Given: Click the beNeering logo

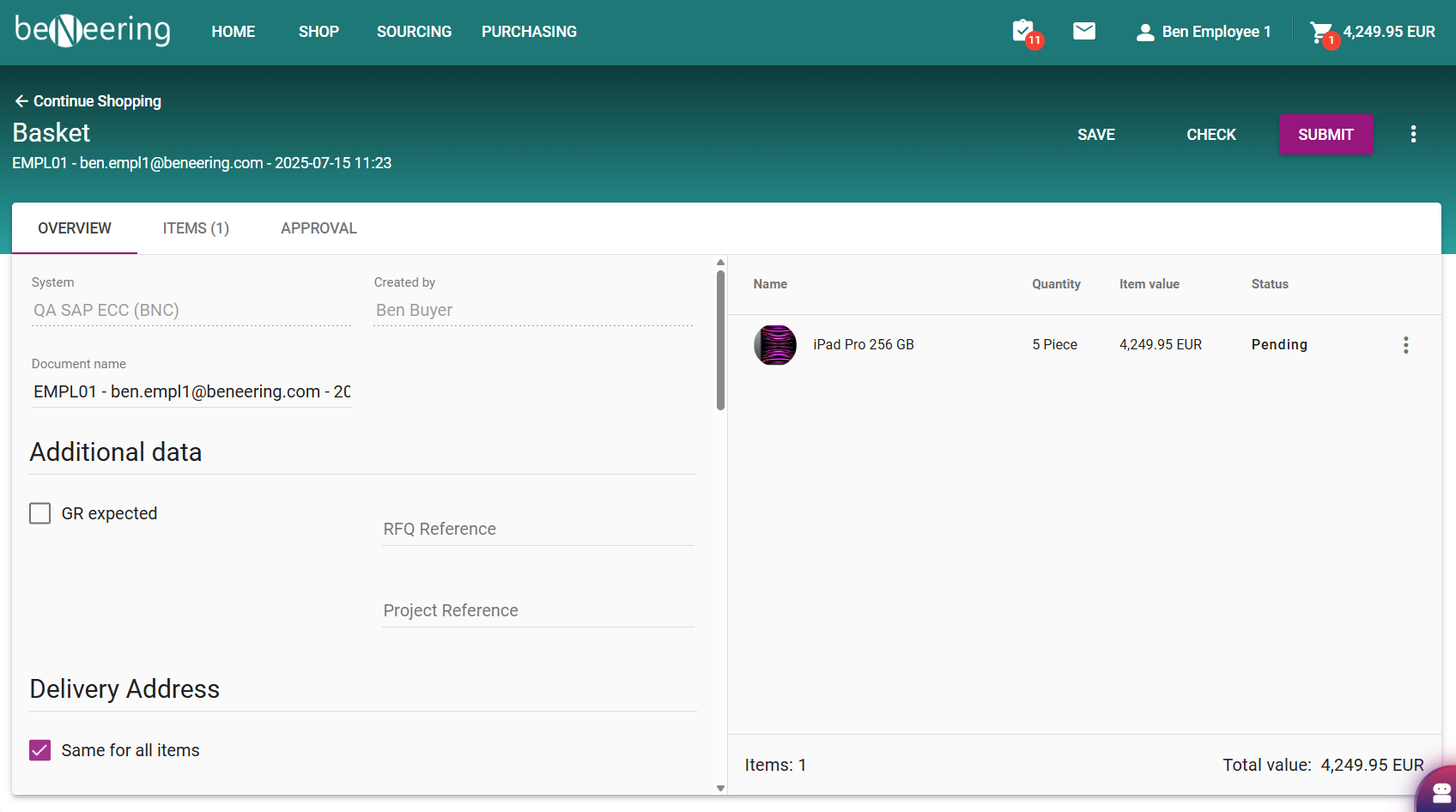Looking at the screenshot, I should click(x=93, y=31).
